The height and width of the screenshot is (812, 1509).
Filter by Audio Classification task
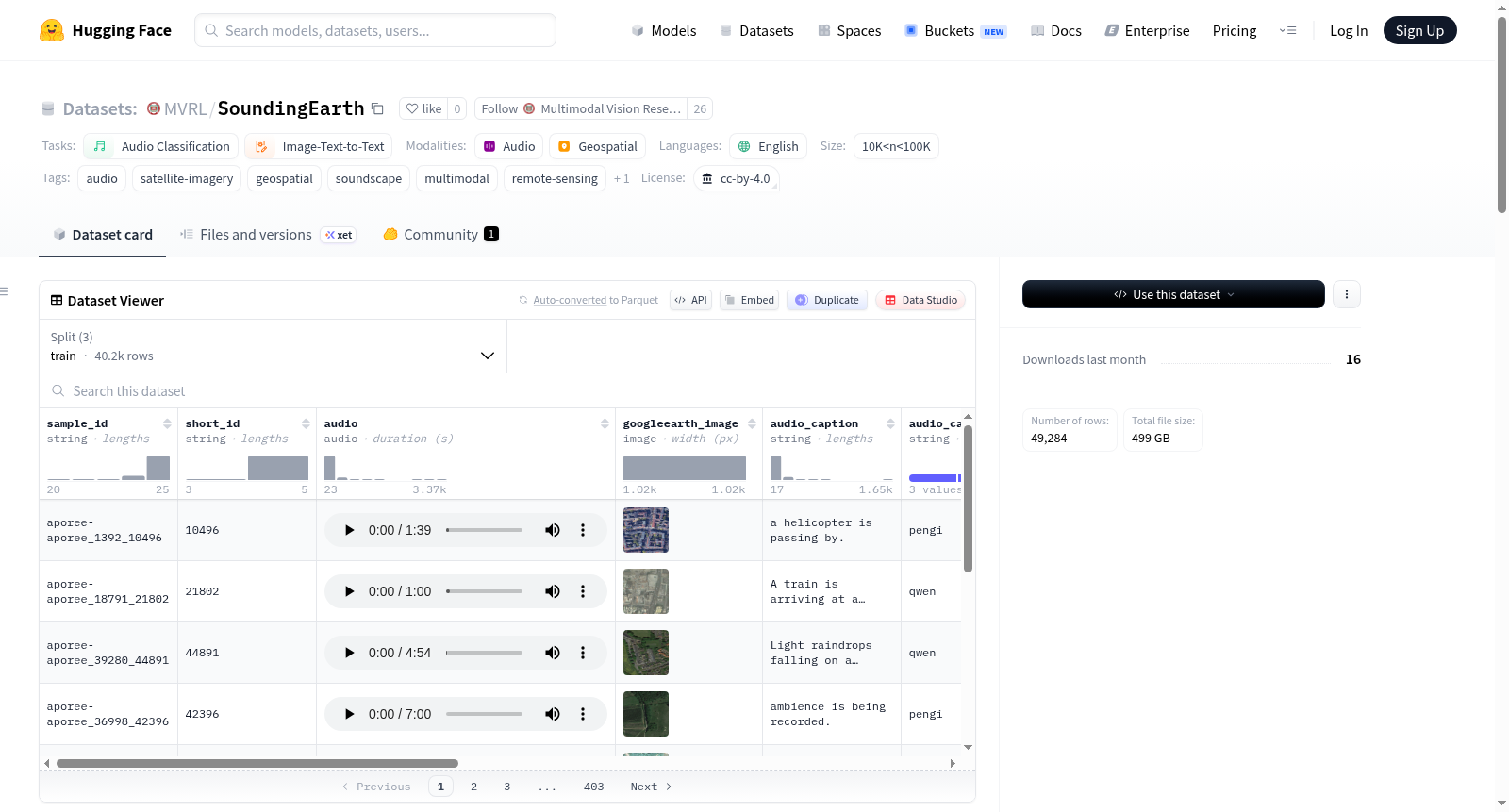coord(161,146)
